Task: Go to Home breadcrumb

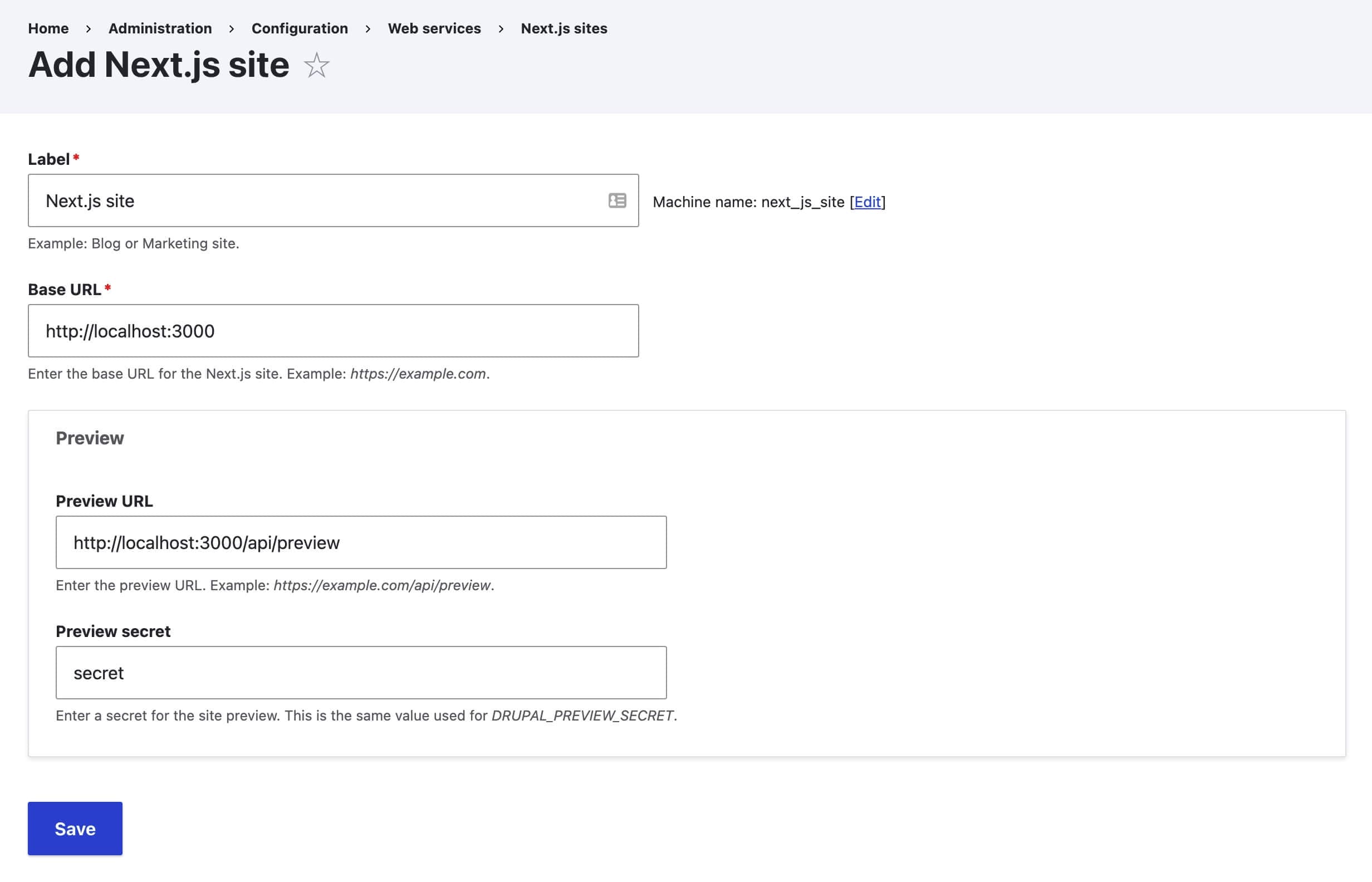Action: tap(48, 28)
